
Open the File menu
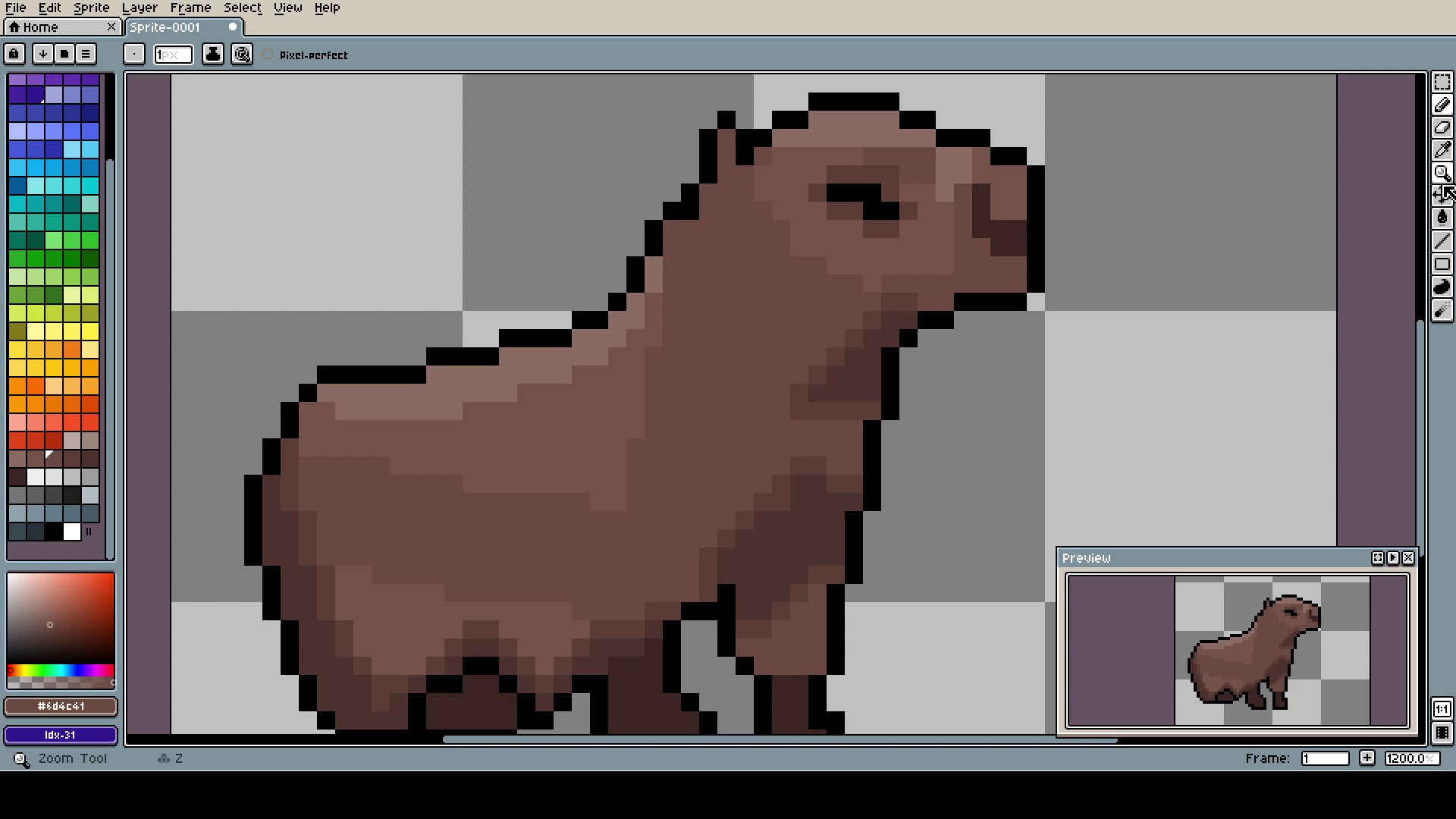tap(16, 8)
